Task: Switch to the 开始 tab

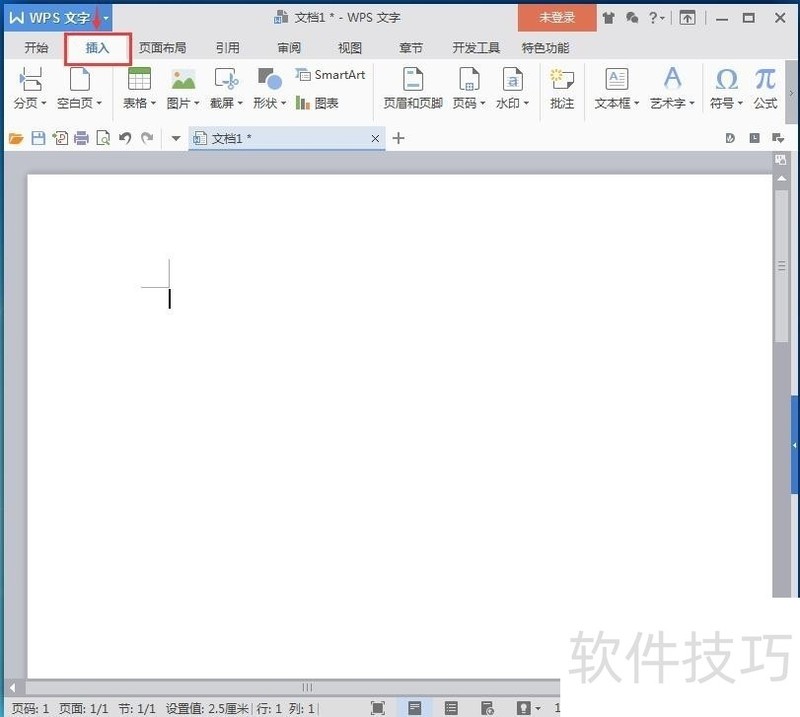Action: point(36,48)
